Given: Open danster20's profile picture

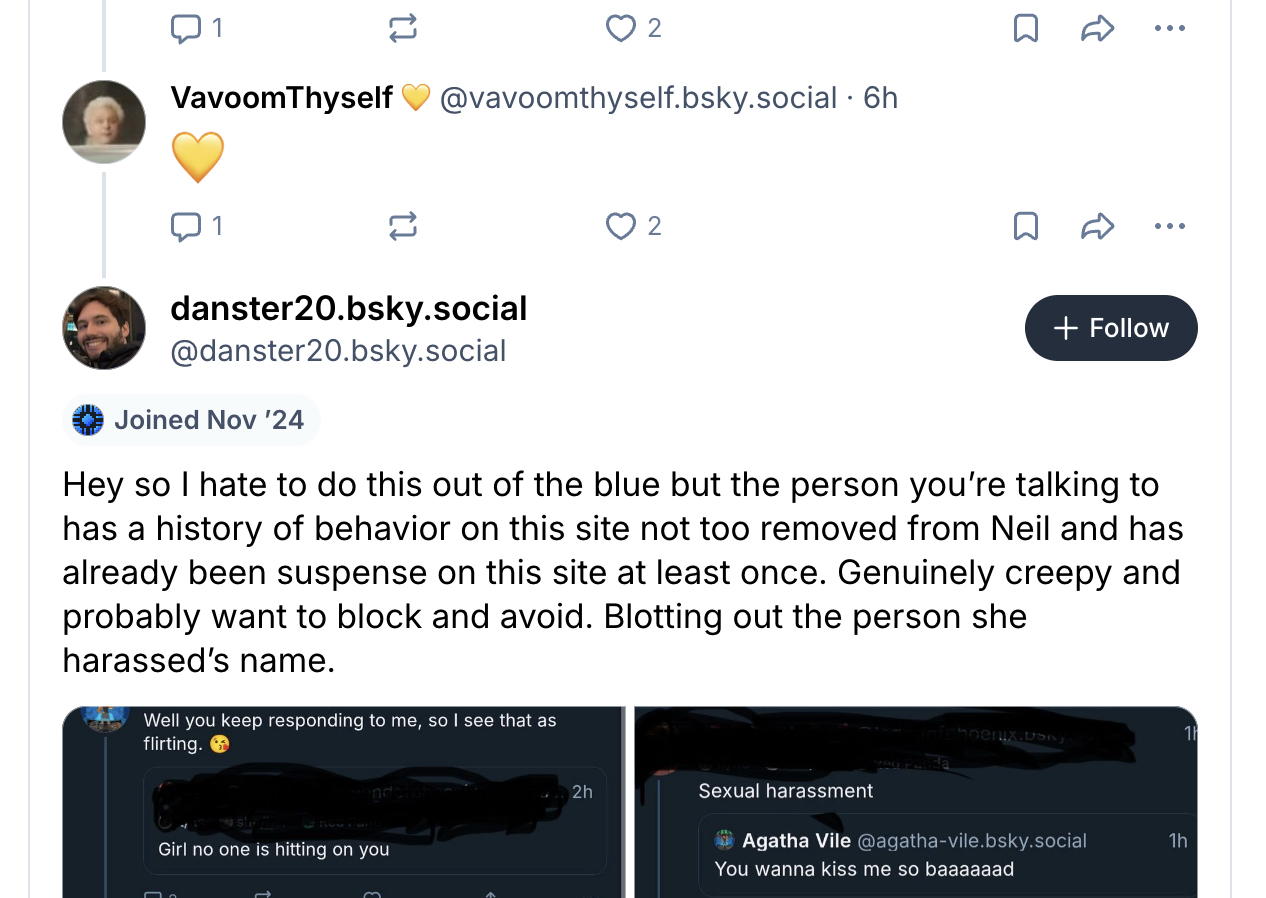Looking at the screenshot, I should [x=104, y=328].
